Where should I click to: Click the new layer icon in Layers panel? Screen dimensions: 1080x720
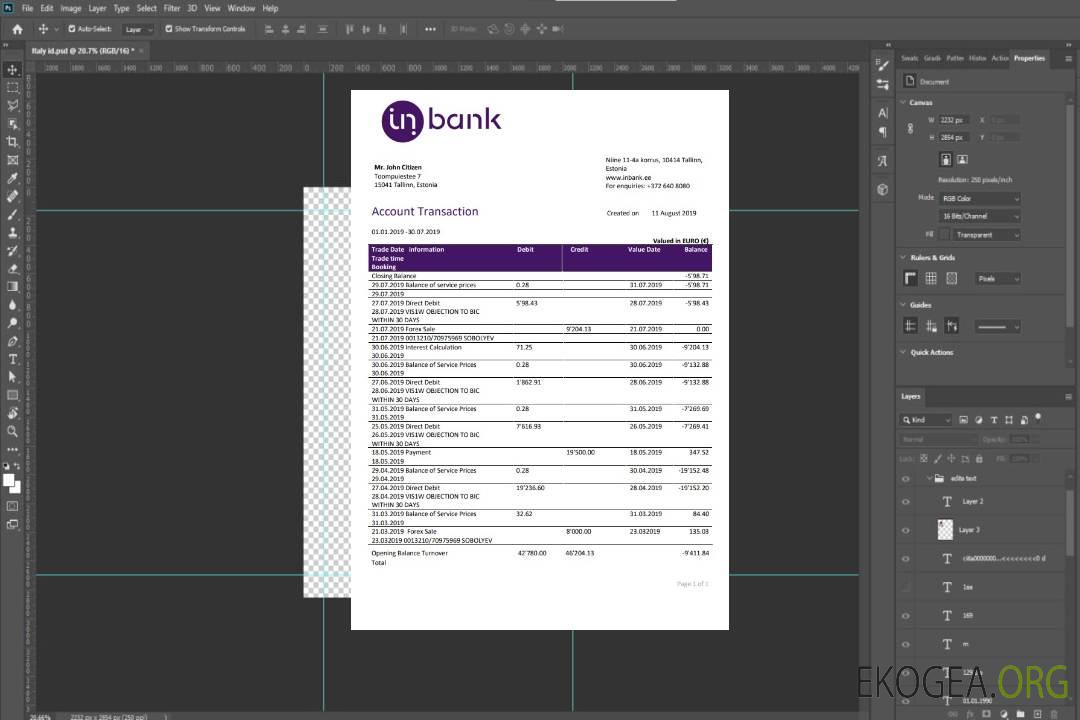point(1037,714)
